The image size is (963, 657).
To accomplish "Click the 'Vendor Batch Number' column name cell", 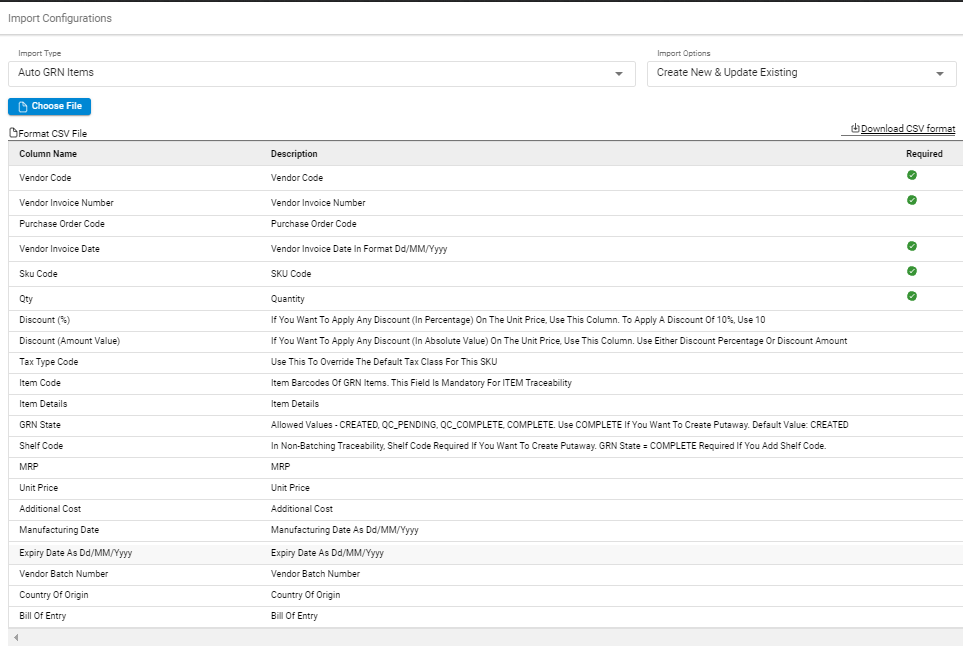I will tap(63, 573).
